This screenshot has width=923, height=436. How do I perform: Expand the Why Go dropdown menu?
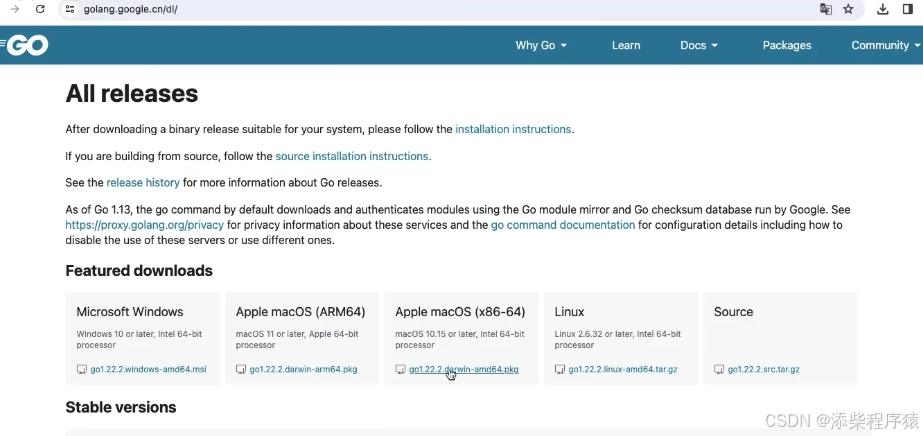(x=541, y=45)
